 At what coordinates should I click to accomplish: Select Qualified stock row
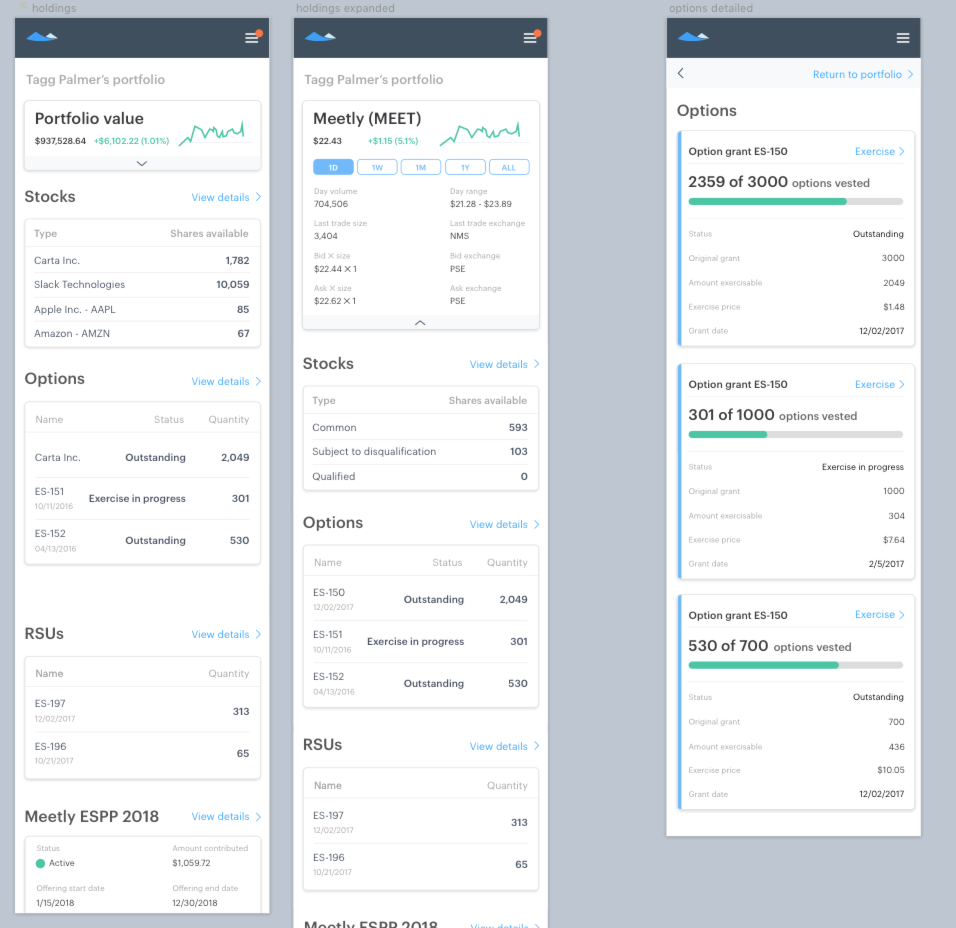(x=420, y=476)
